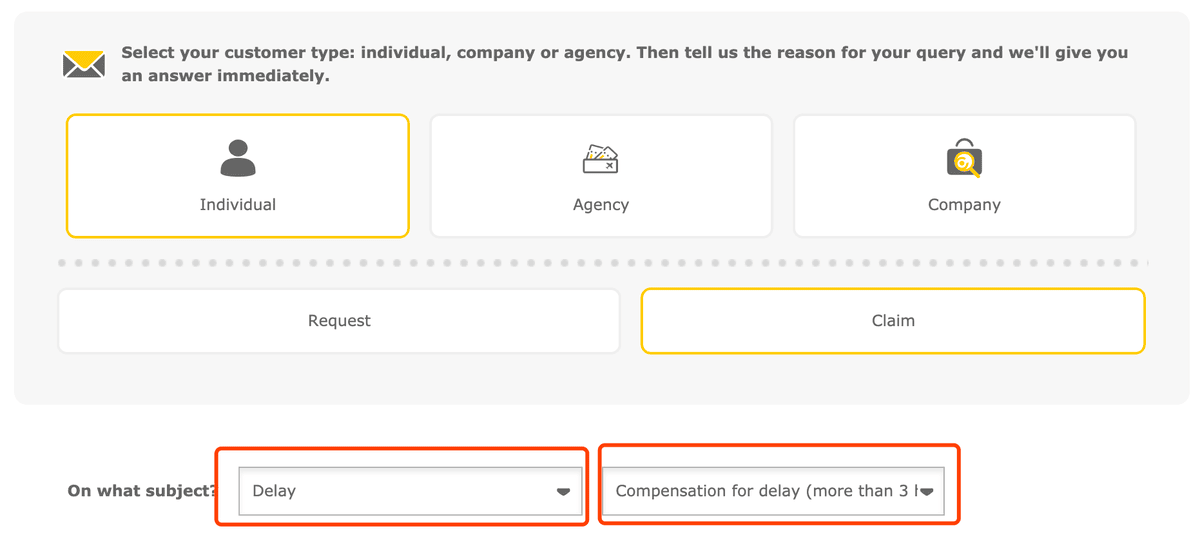Click the Individual person silhouette icon
Viewport: 1200px width, 544px height.
coord(238,158)
